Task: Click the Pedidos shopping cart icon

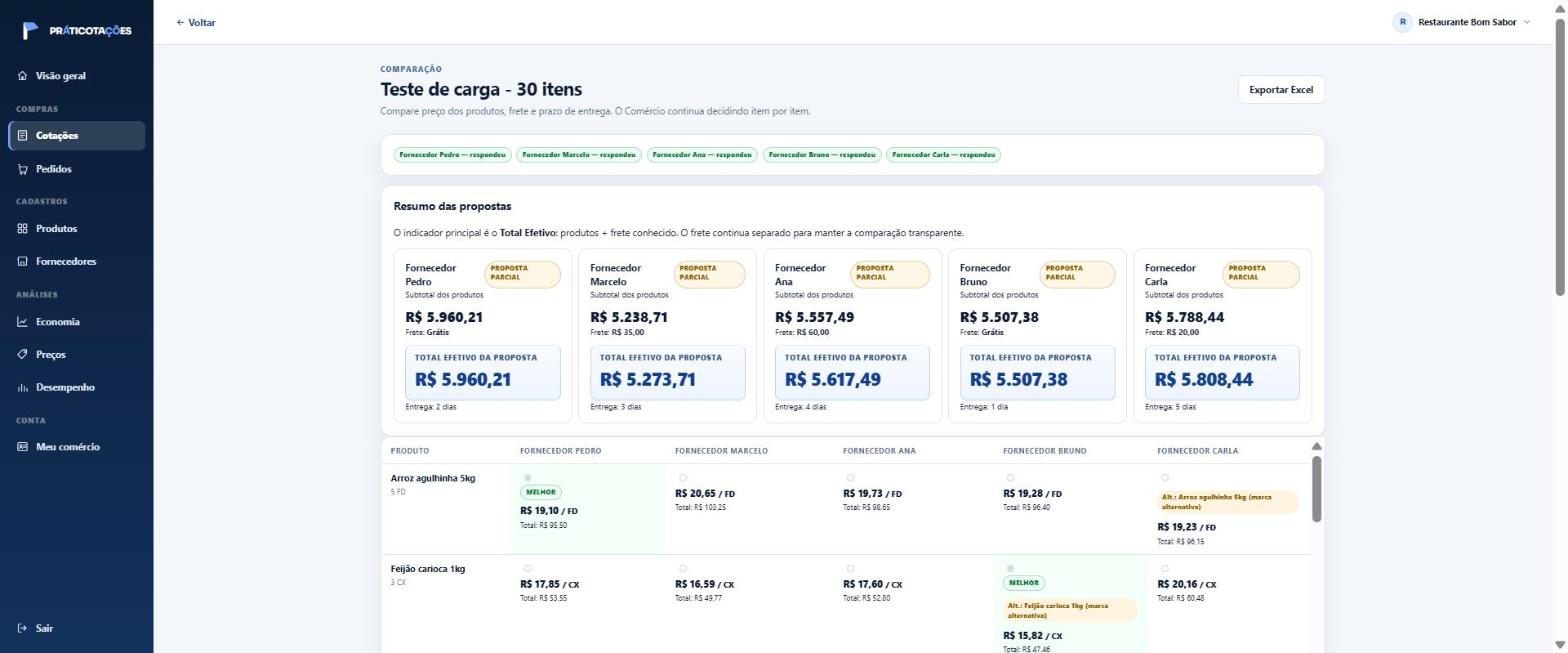Action: (22, 169)
